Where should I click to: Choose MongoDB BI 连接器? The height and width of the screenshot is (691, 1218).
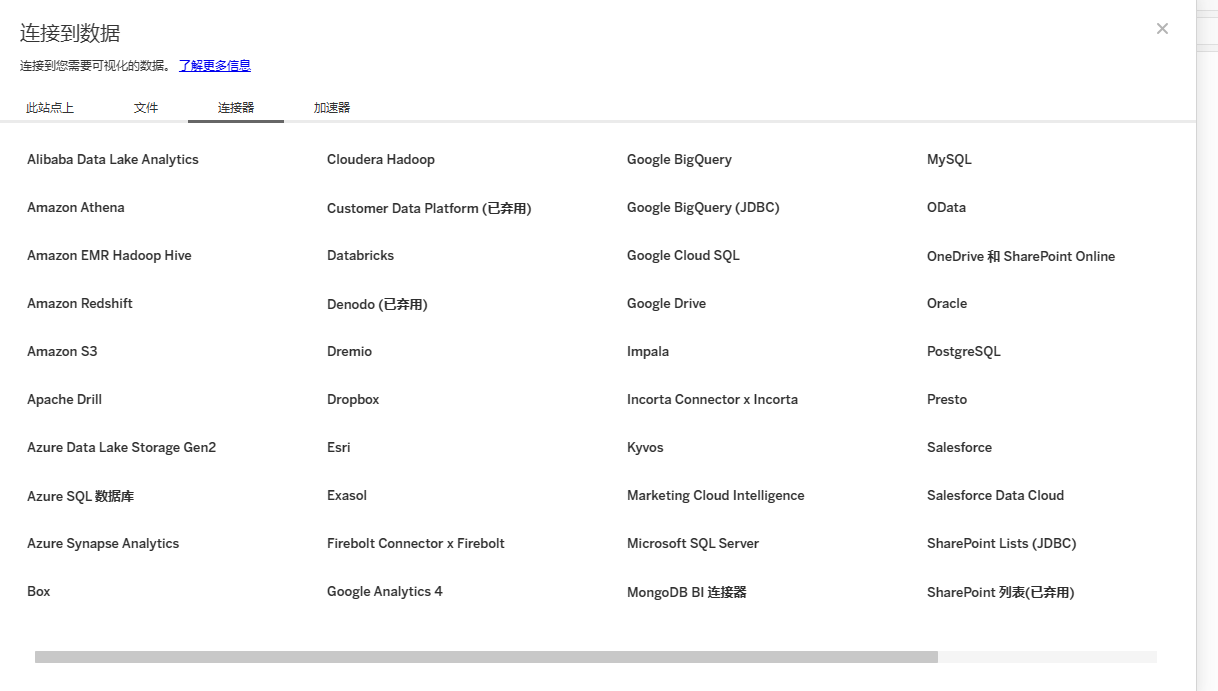[x=687, y=592]
